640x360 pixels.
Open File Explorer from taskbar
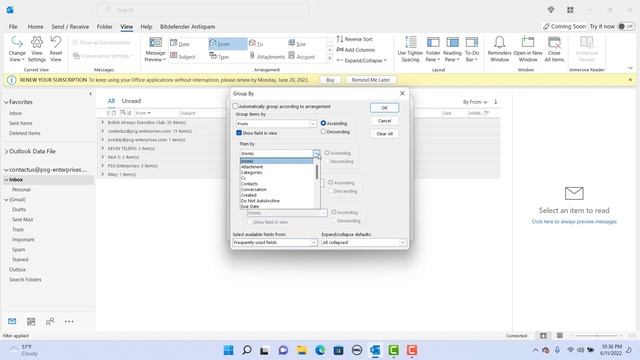(302, 350)
